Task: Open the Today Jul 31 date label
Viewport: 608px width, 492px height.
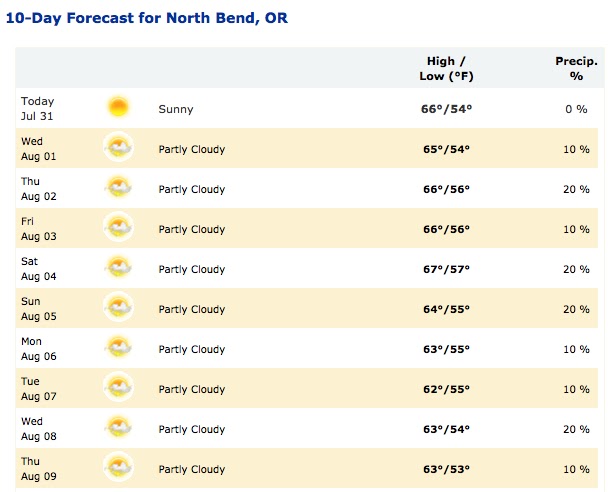Action: (x=38, y=109)
